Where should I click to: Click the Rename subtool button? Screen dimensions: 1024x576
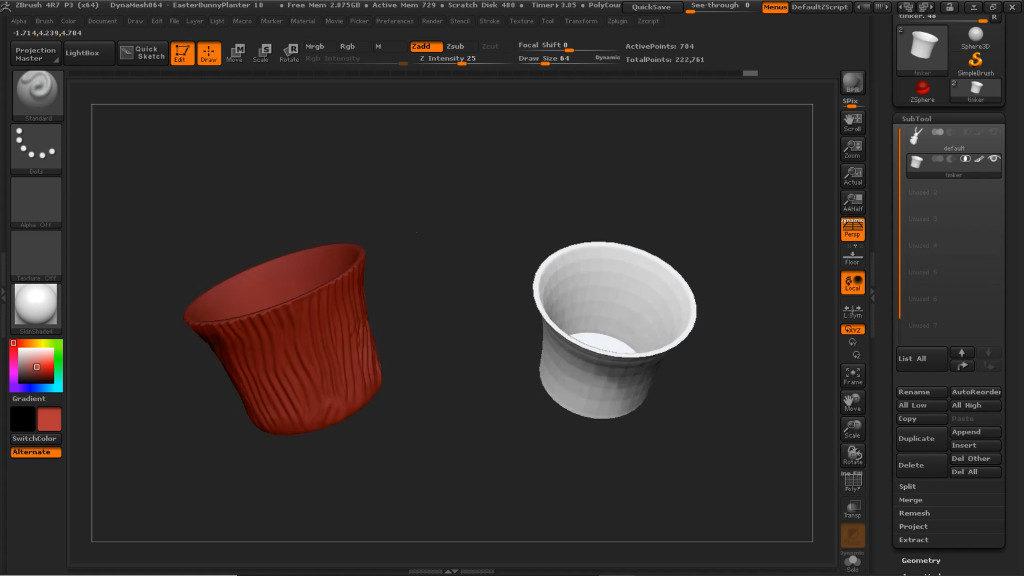click(x=921, y=392)
